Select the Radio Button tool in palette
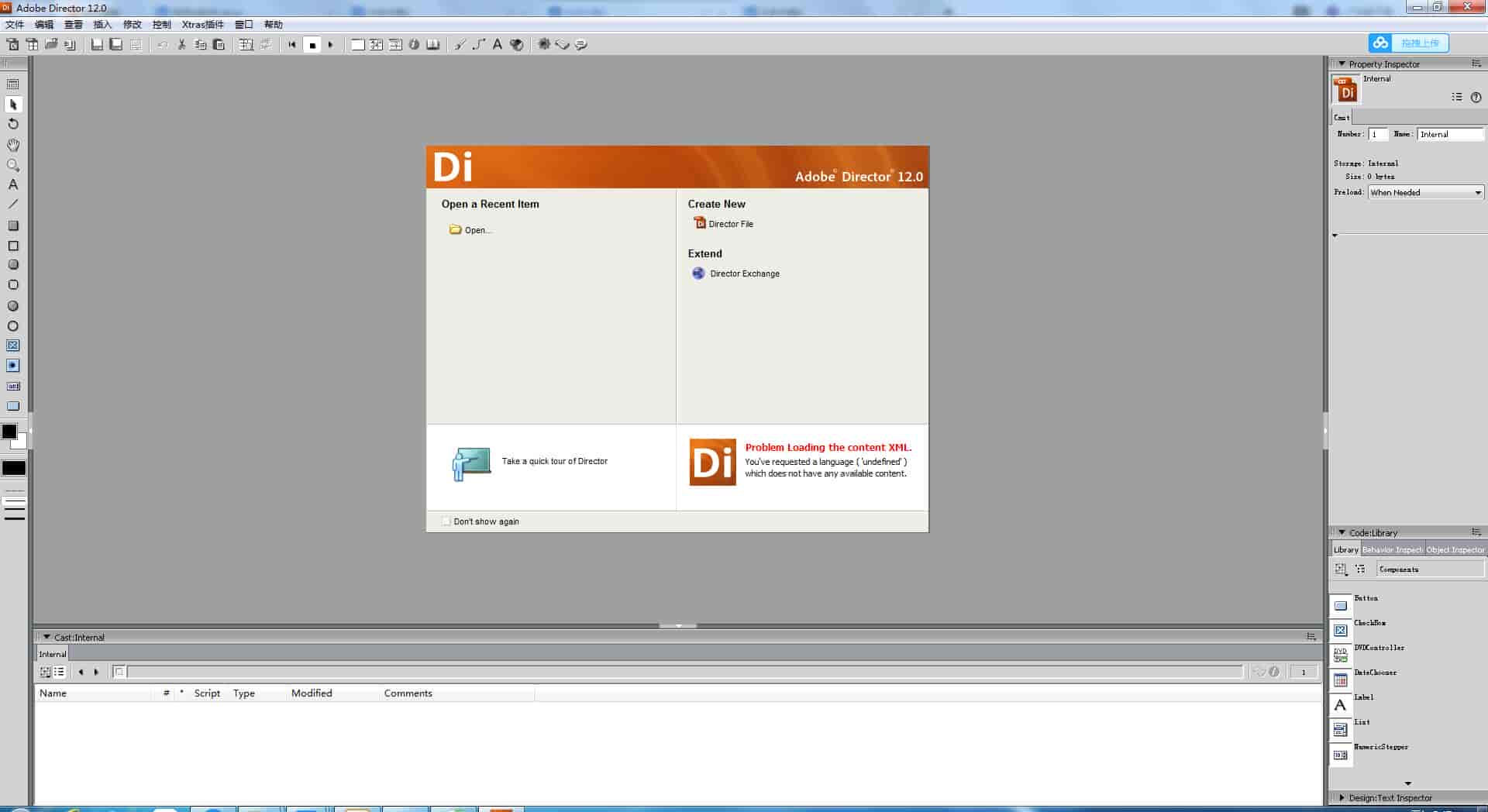 coord(13,366)
